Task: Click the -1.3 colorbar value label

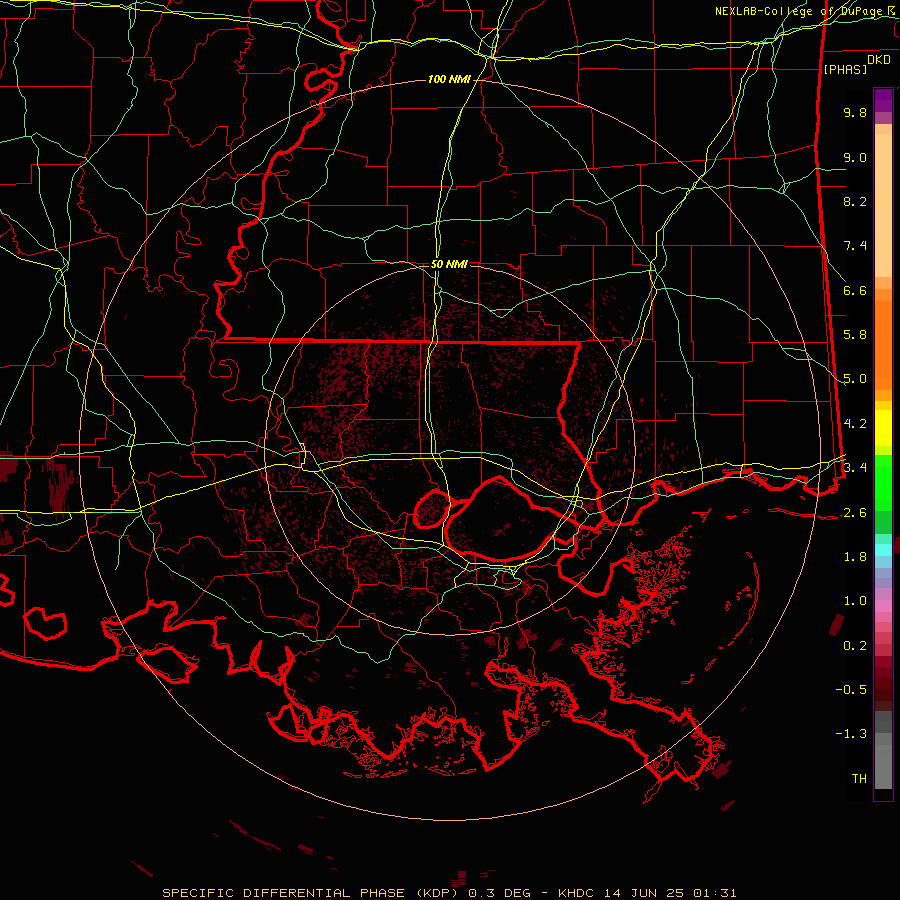Action: pos(851,734)
